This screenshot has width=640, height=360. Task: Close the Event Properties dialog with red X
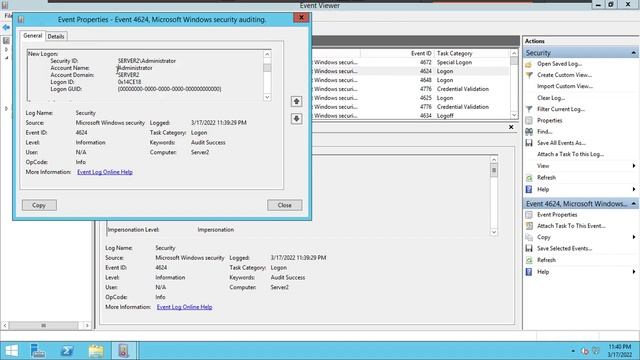301,18
